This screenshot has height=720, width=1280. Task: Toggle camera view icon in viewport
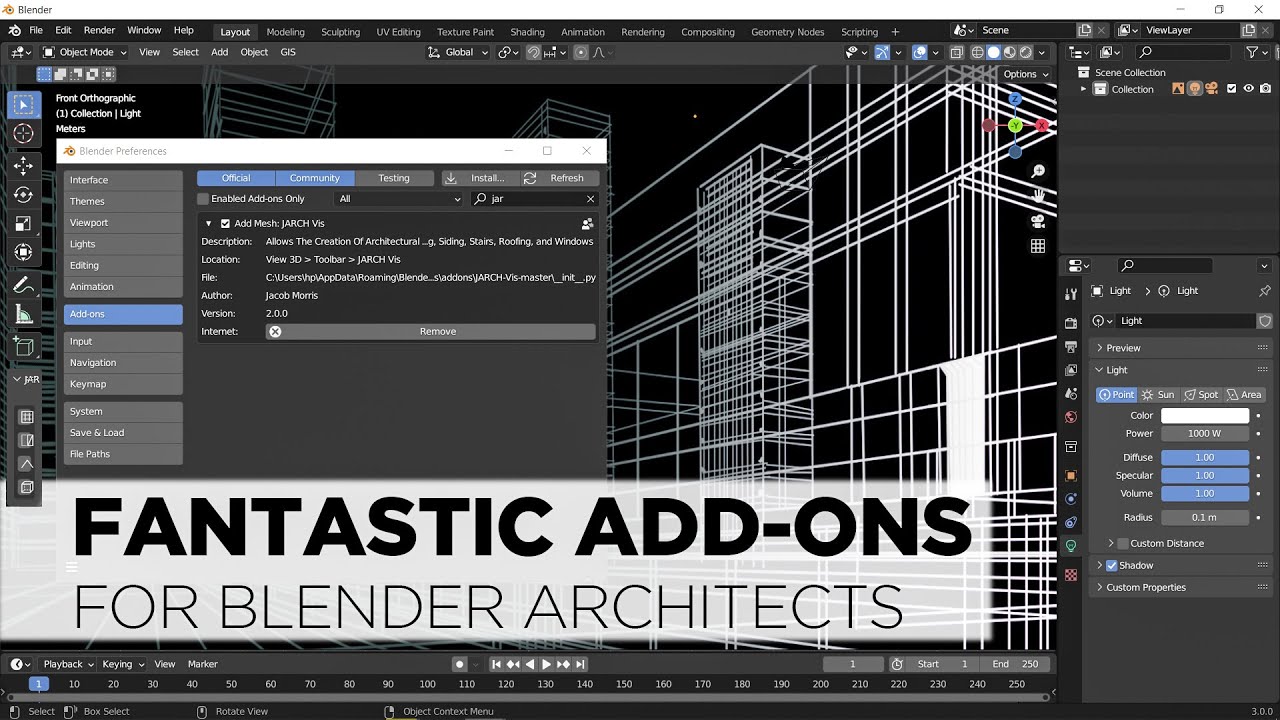pyautogui.click(x=1038, y=221)
